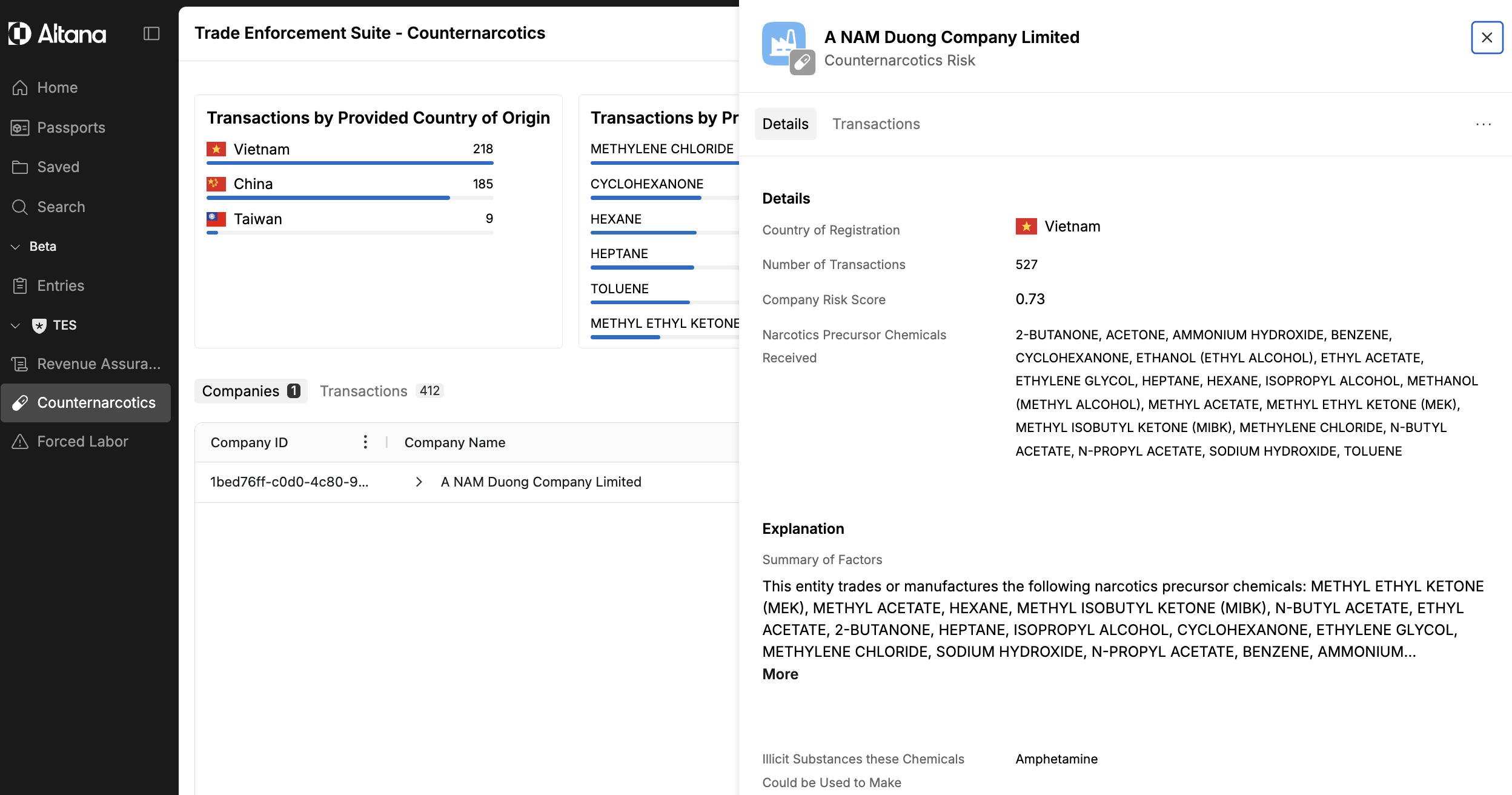Click company ID 1bed76ff-c0d0-4c80-9...

tap(289, 482)
